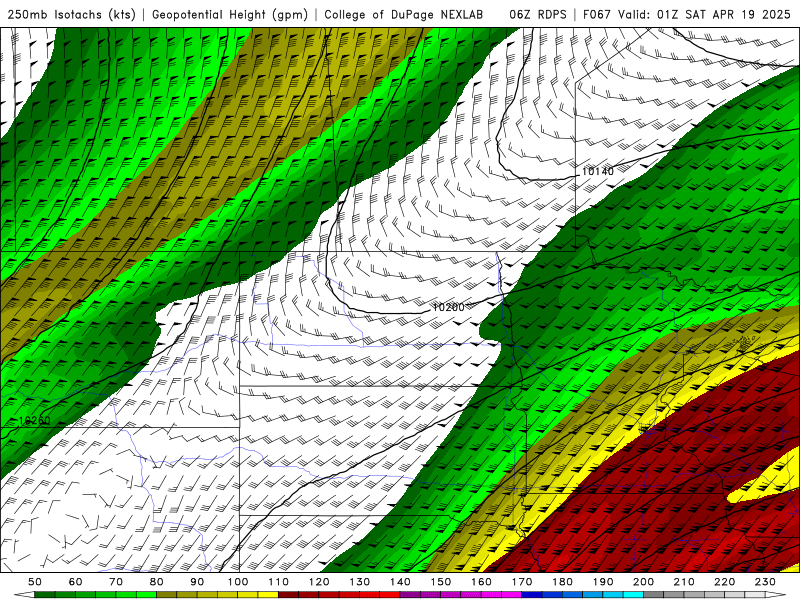800x600 pixels.
Task: Click the 110 value on color scale
Action: click(x=279, y=582)
